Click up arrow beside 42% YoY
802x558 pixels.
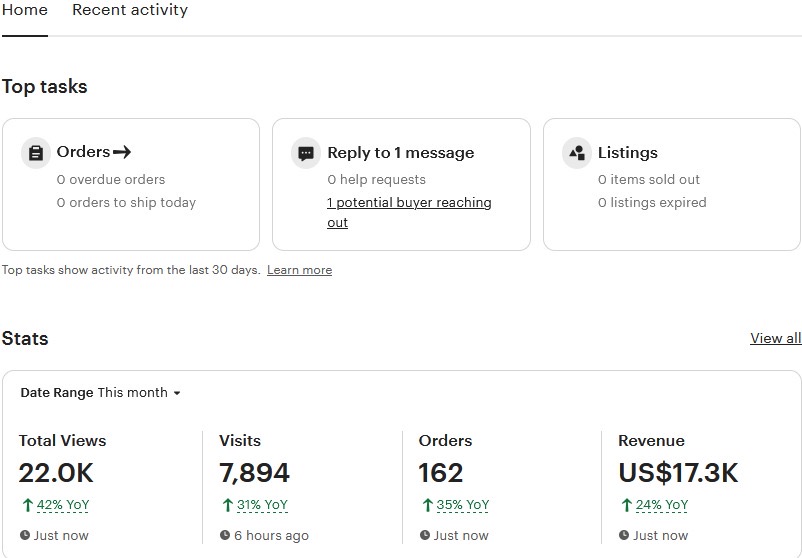click(28, 505)
